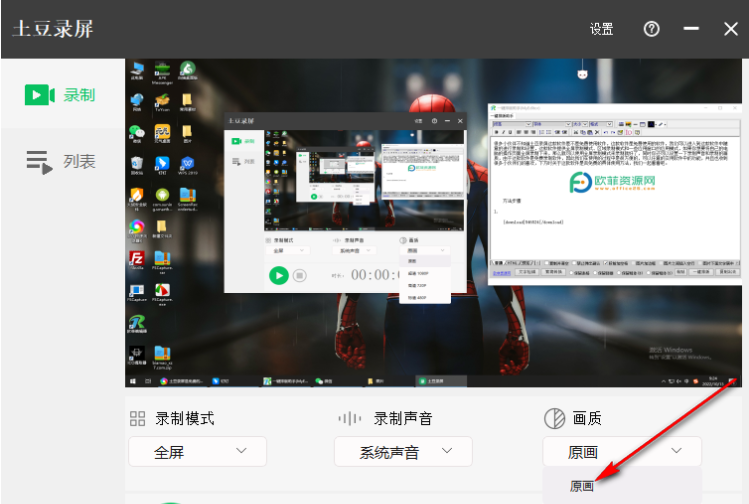Image resolution: width=749 pixels, height=504 pixels.
Task: Expand the 全屏 recording mode dropdown
Action: [x=197, y=451]
